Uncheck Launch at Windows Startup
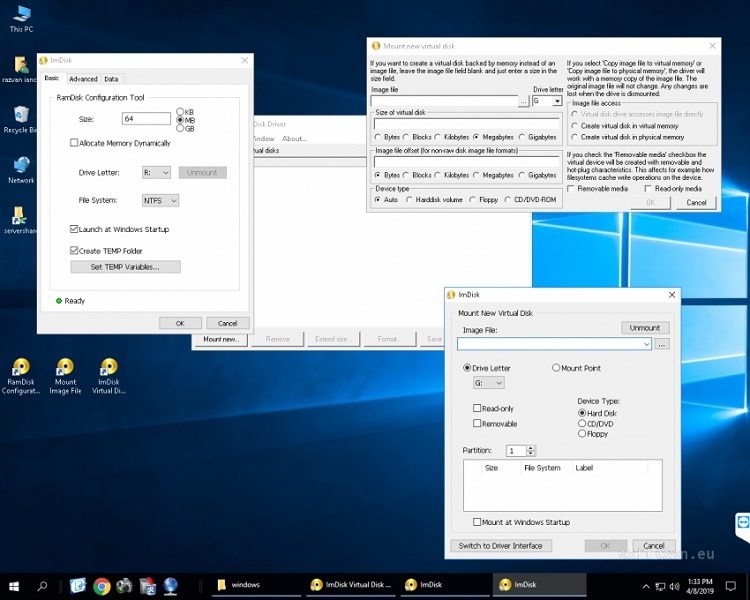Image resolution: width=750 pixels, height=600 pixels. [74, 229]
